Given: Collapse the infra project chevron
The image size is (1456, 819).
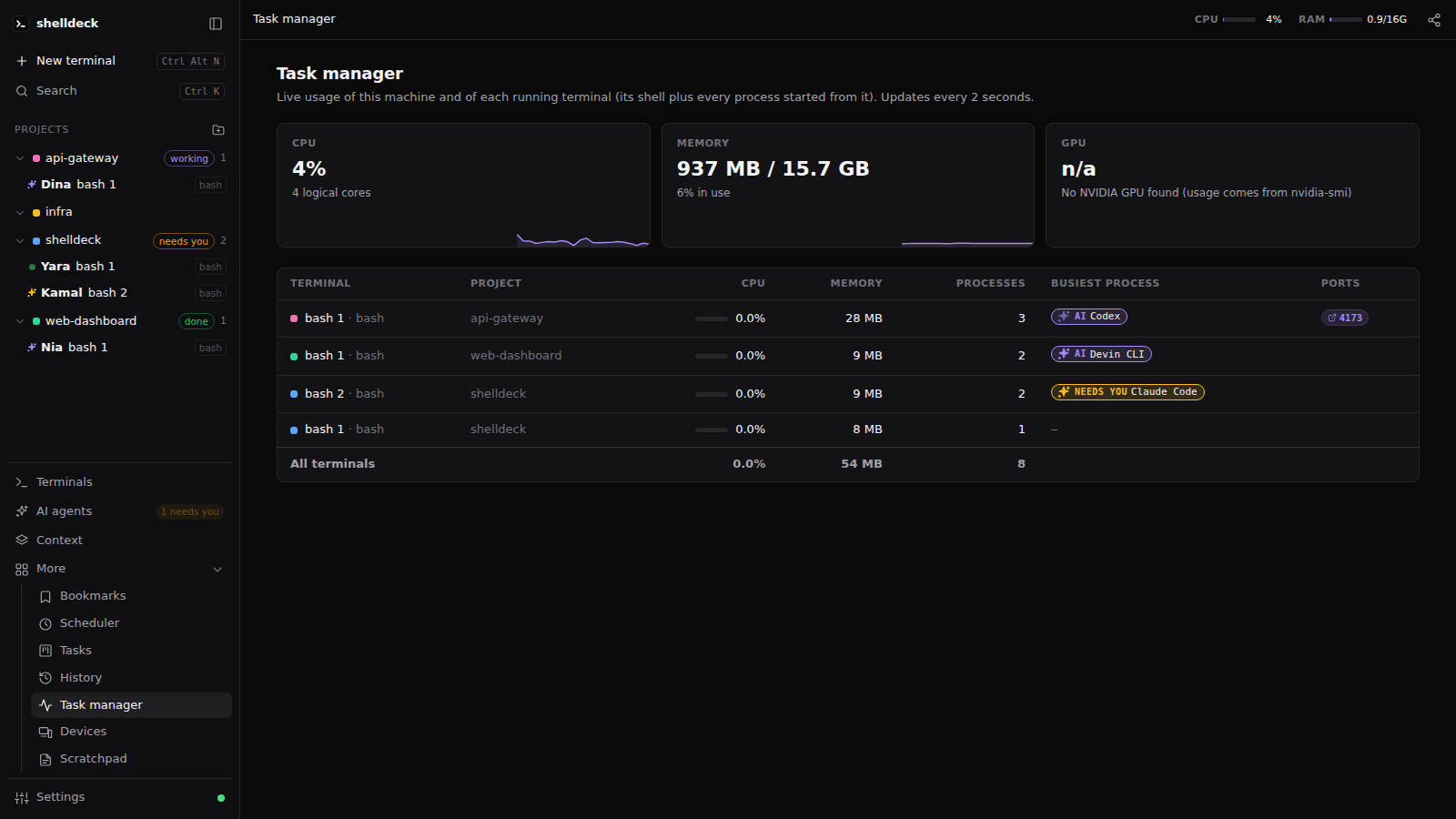Looking at the screenshot, I should pos(20,213).
